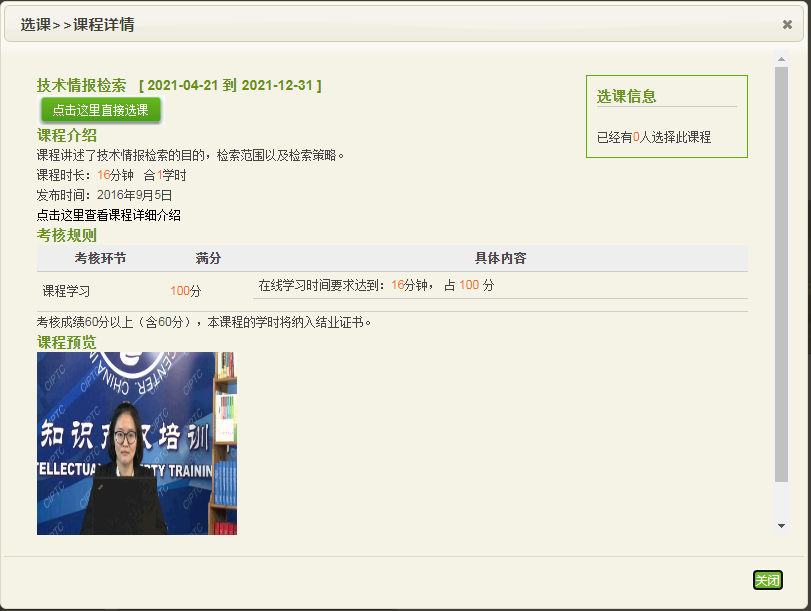Screen dimensions: 811x611
Task: Select the 考核环节 column header
Action: click(x=100, y=258)
